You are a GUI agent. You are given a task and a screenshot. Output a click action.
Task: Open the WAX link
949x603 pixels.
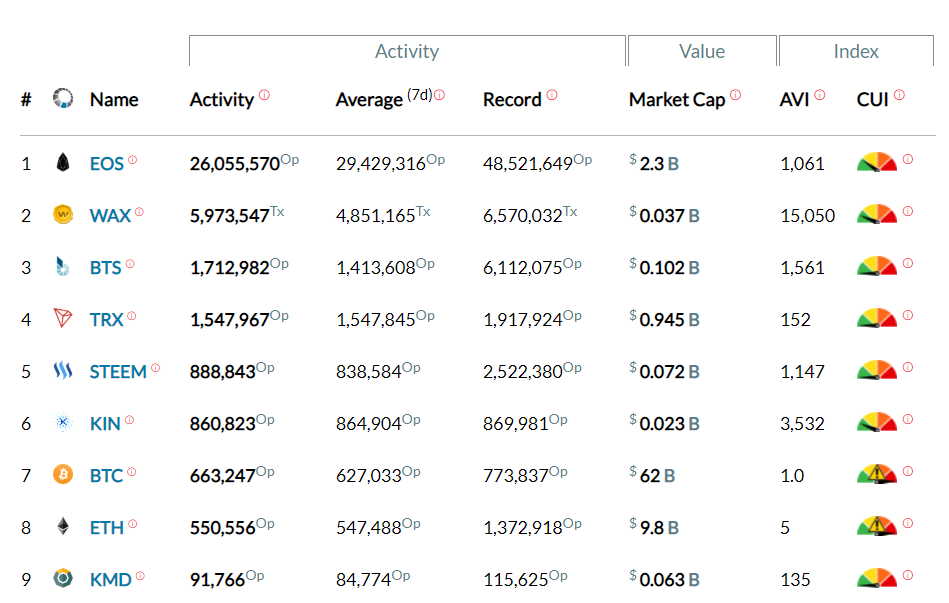[110, 216]
